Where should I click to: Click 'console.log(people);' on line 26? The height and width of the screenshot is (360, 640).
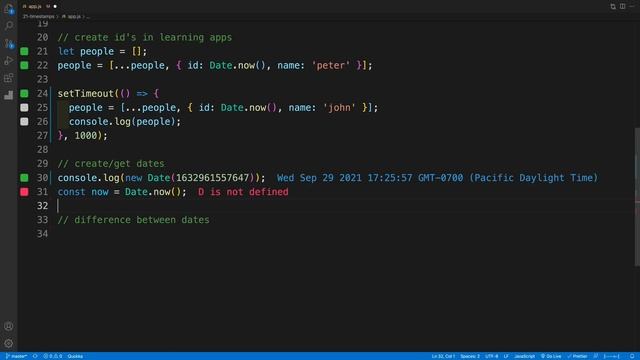124,121
